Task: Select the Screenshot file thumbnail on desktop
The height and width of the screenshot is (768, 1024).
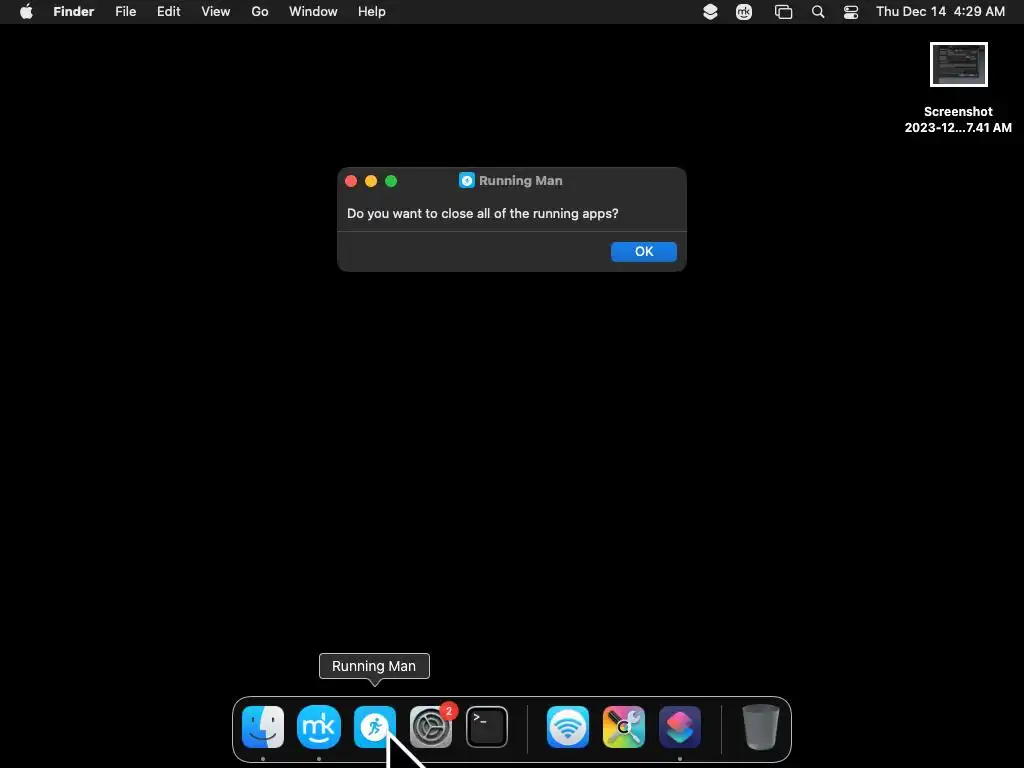Action: [959, 65]
